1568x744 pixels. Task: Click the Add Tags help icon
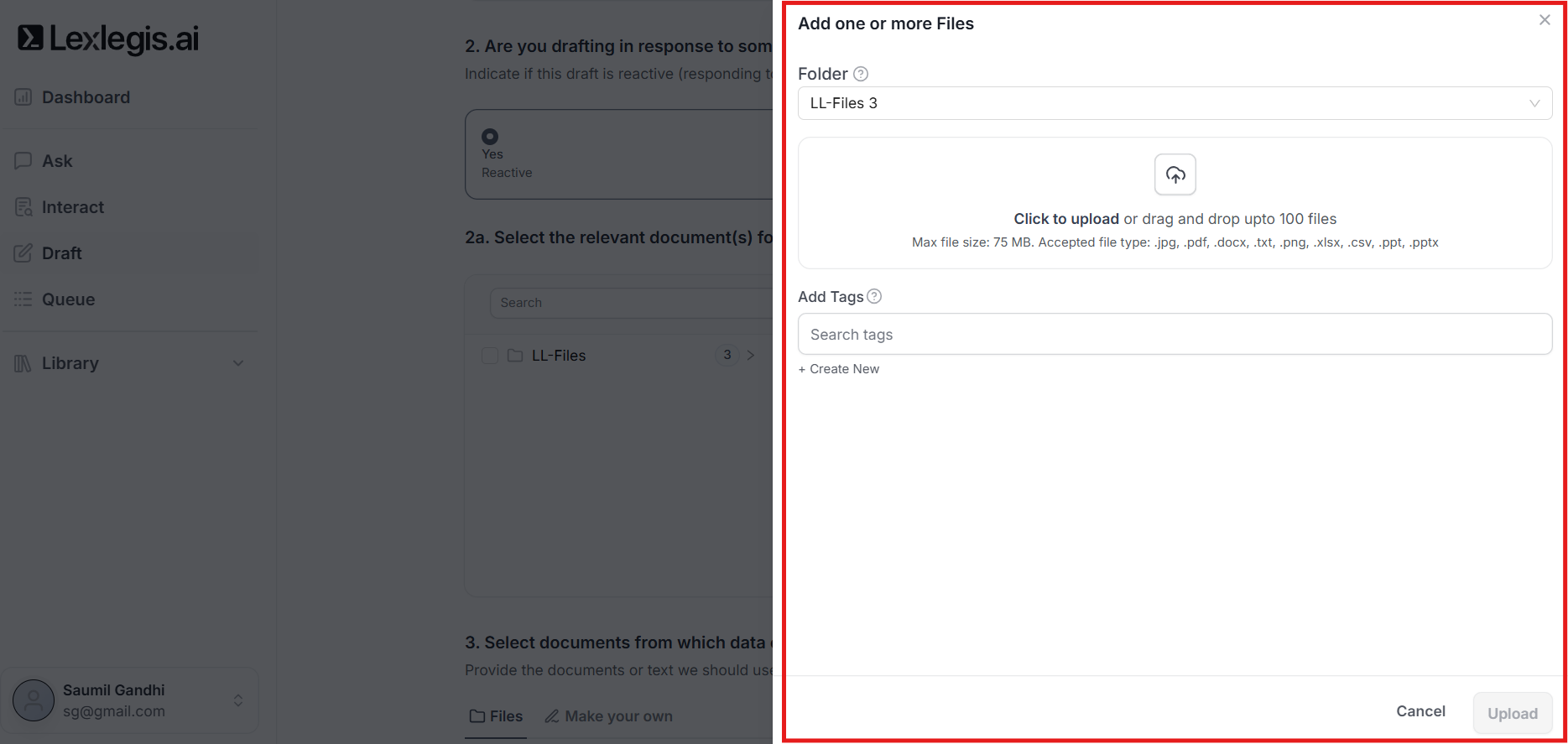coord(874,296)
